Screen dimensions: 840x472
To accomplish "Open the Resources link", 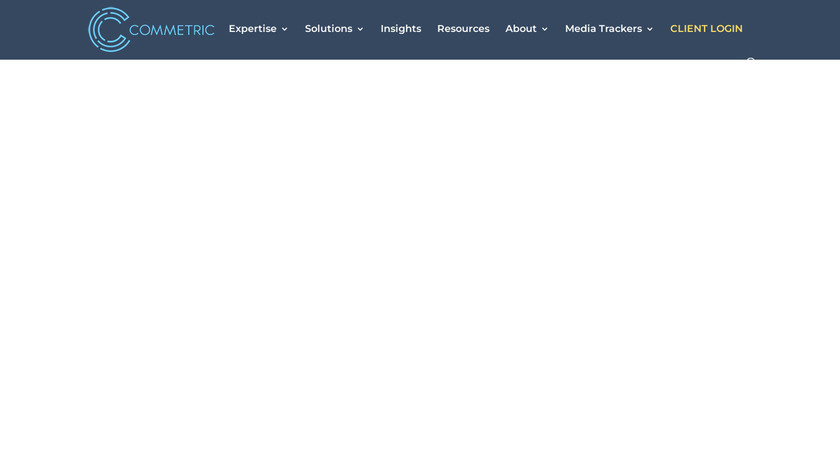I will pos(463,29).
